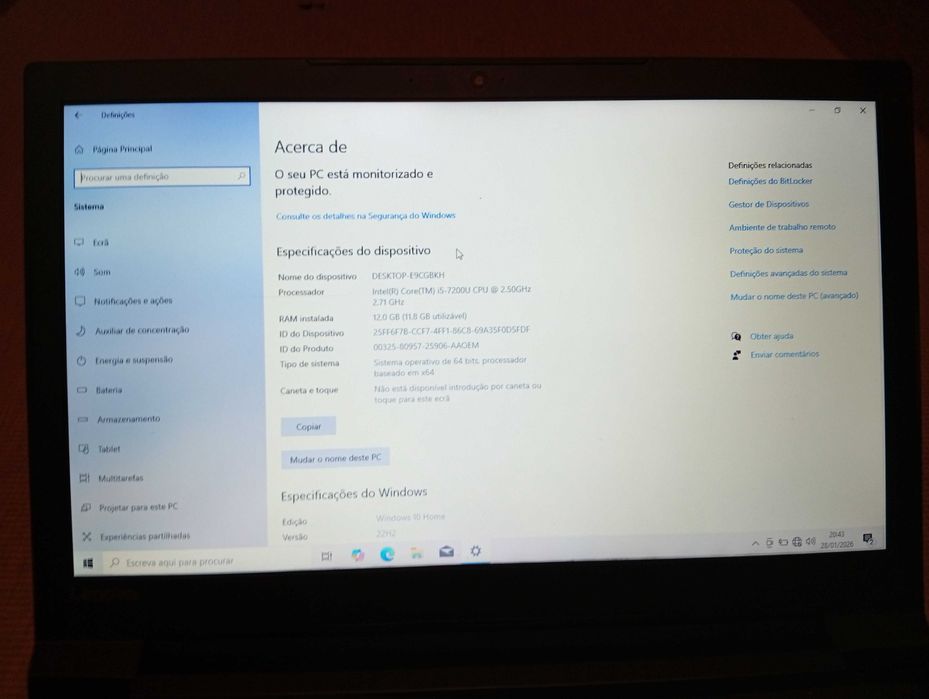The image size is (929, 699).
Task: Open Ambiente de trabalho remoto link
Action: click(x=782, y=227)
